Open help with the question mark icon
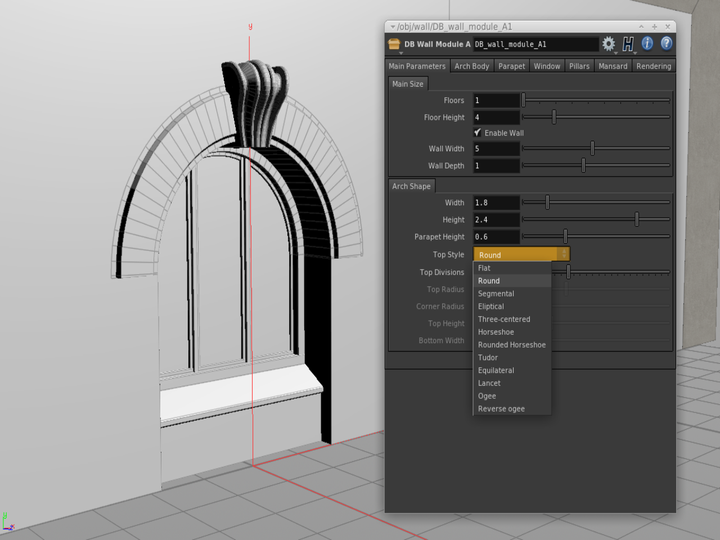 [x=666, y=44]
